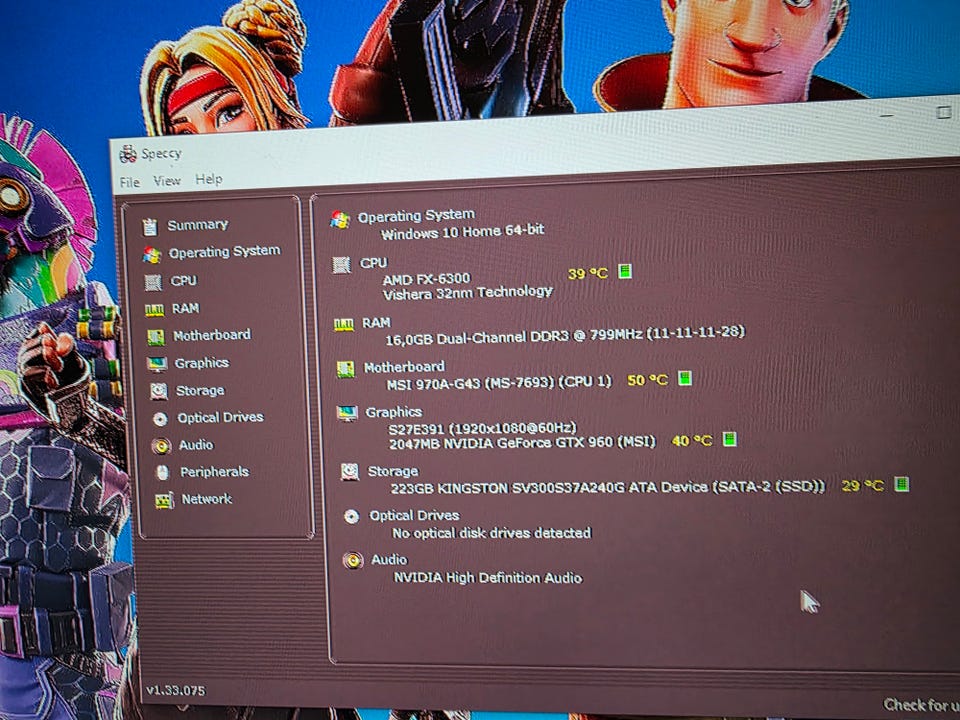Open the Motherboard section in sidebar

click(x=212, y=335)
